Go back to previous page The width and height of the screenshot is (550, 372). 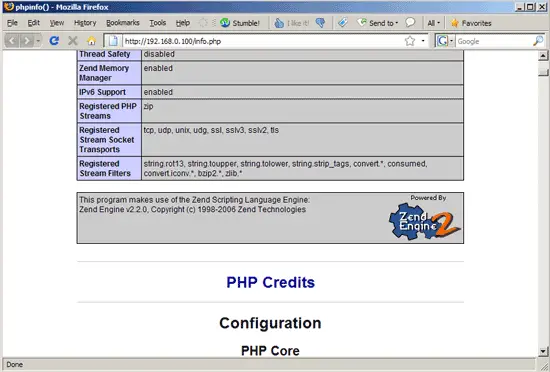pyautogui.click(x=12, y=41)
